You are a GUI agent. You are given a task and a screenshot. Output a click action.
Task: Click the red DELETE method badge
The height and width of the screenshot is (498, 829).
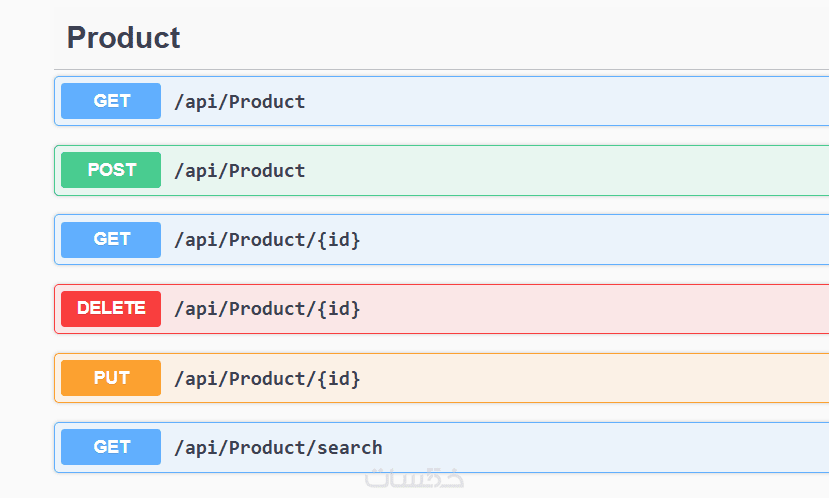pos(111,309)
